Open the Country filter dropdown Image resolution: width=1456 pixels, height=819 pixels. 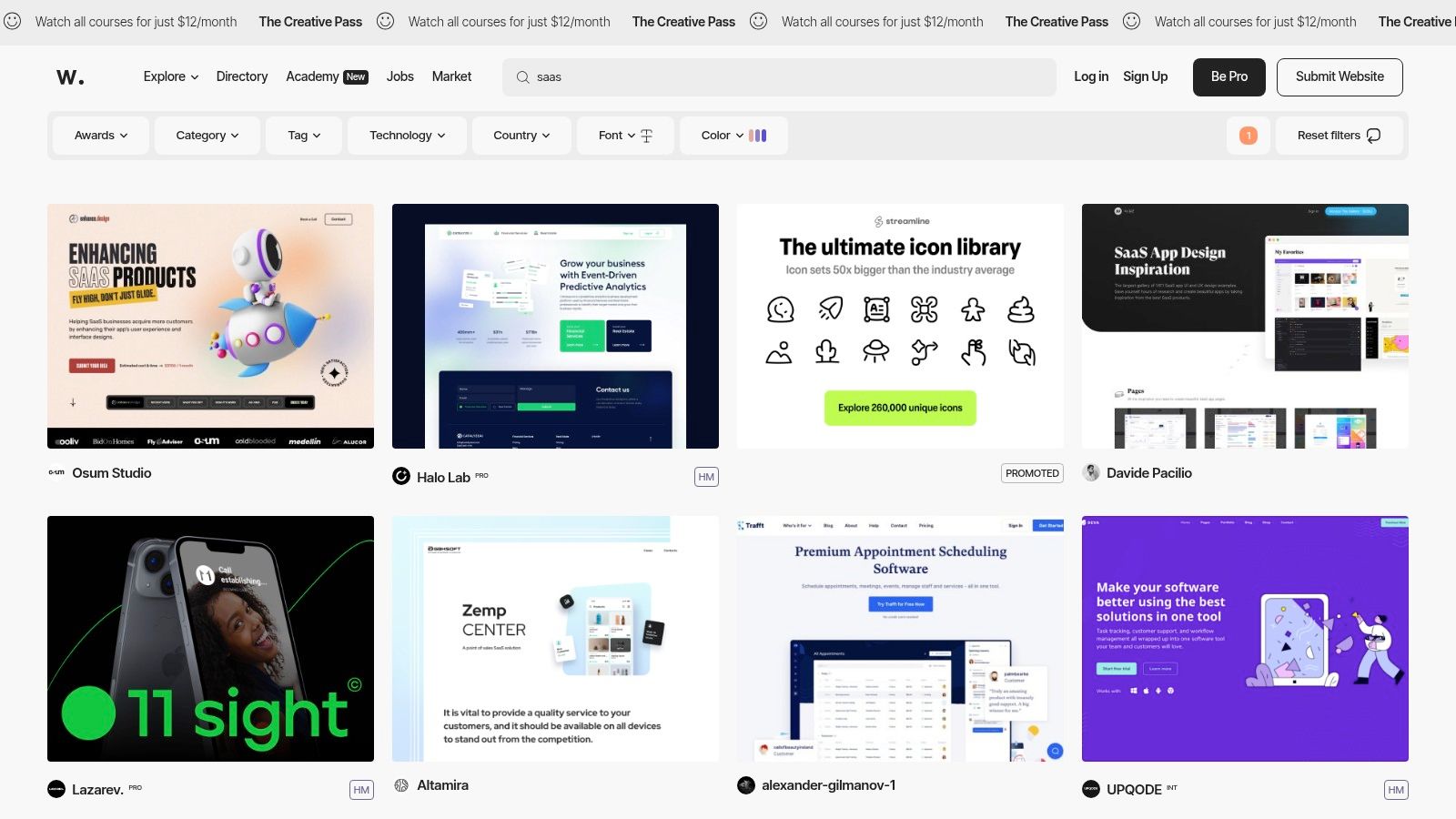tap(521, 135)
